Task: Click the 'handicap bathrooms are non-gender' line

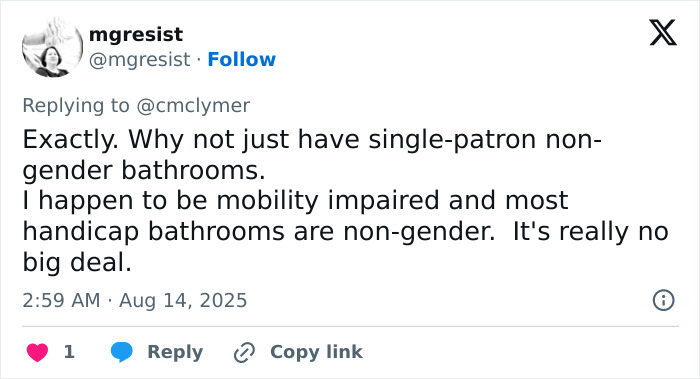Action: [x=346, y=231]
